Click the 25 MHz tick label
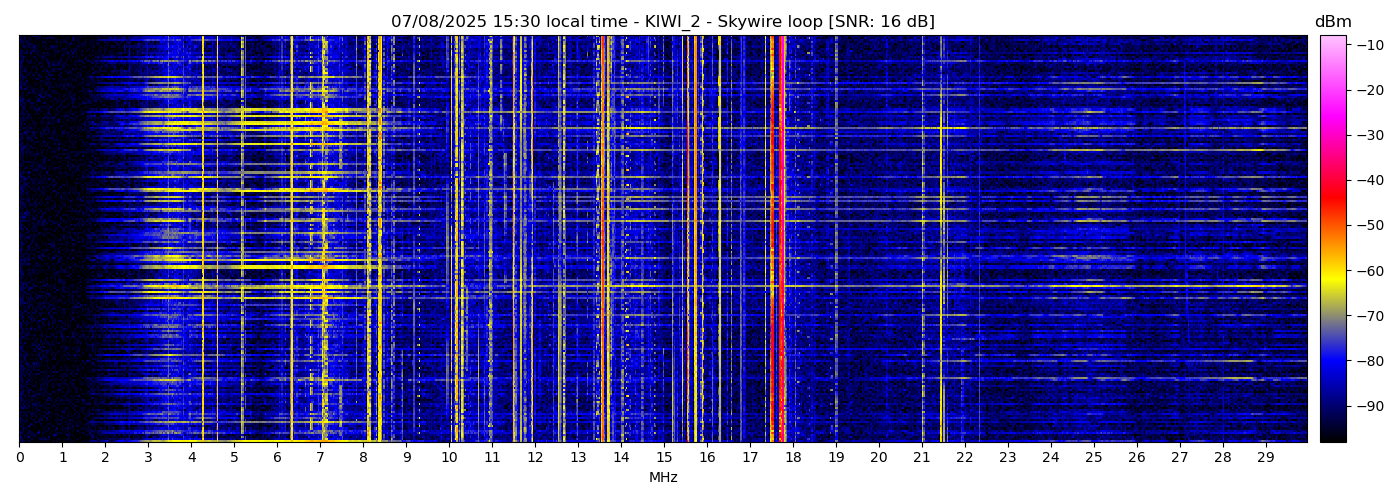This screenshot has height=500, width=1400. (1093, 458)
